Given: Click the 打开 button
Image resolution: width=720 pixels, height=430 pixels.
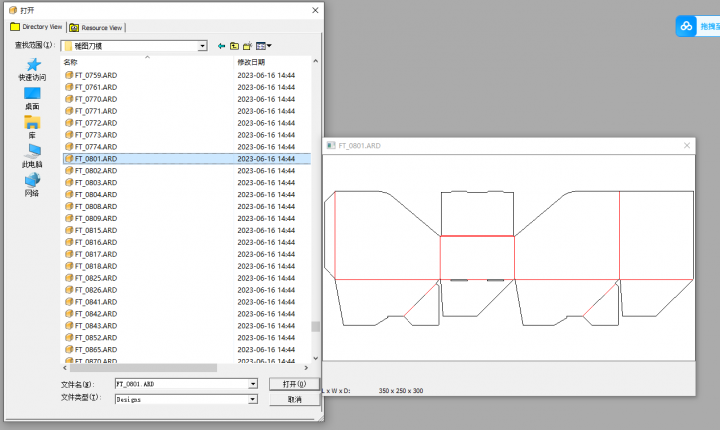Looking at the screenshot, I should pyautogui.click(x=294, y=383).
